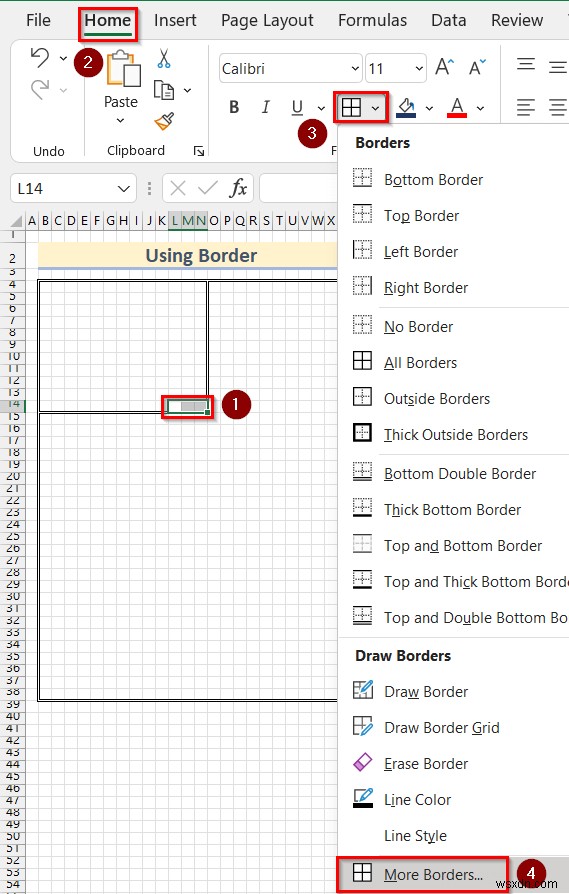Click the formula bar Cancel X
Screen dimensions: 569x894
pyautogui.click(x=178, y=188)
